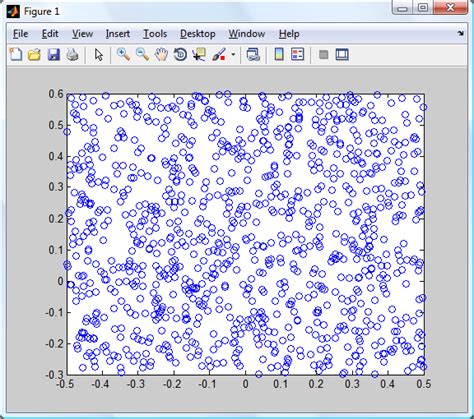
Task: Choose the Data Cursor tool
Action: (x=199, y=54)
